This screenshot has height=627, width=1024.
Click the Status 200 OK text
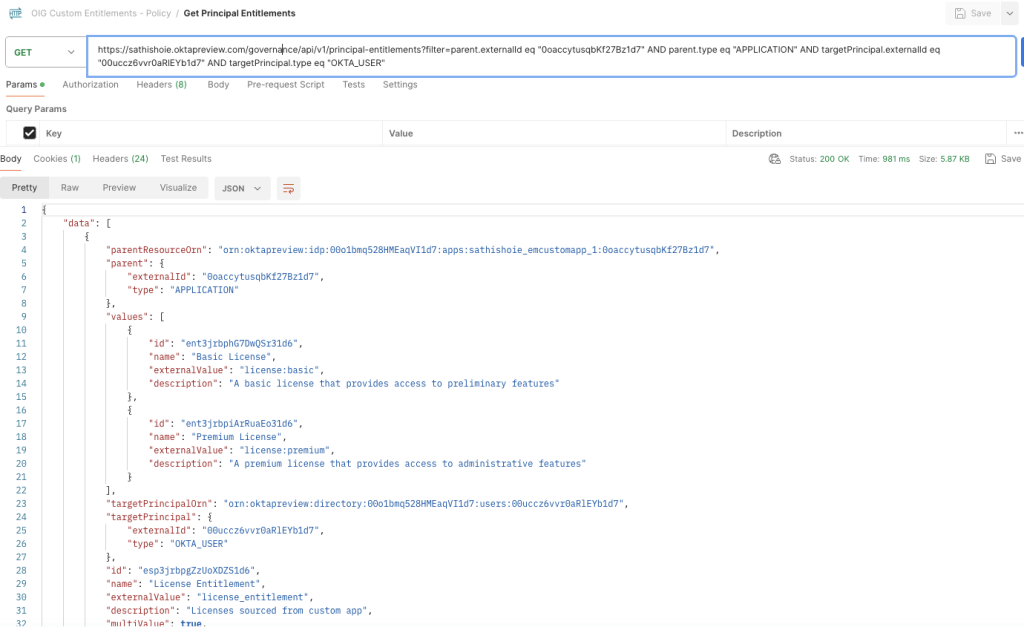click(x=819, y=159)
